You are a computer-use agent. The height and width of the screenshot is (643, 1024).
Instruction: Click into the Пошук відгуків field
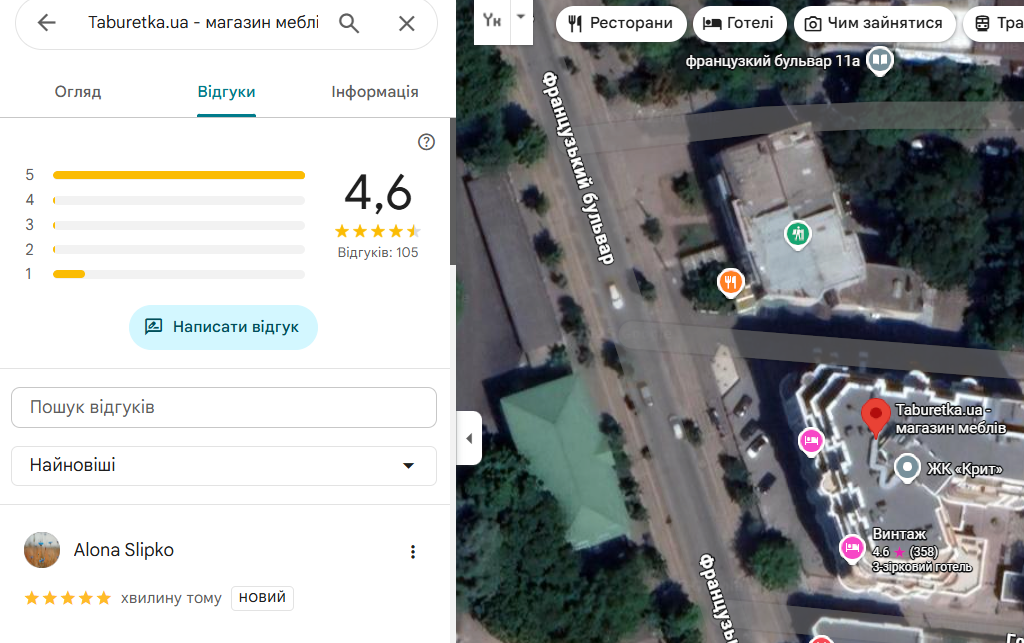(x=224, y=407)
